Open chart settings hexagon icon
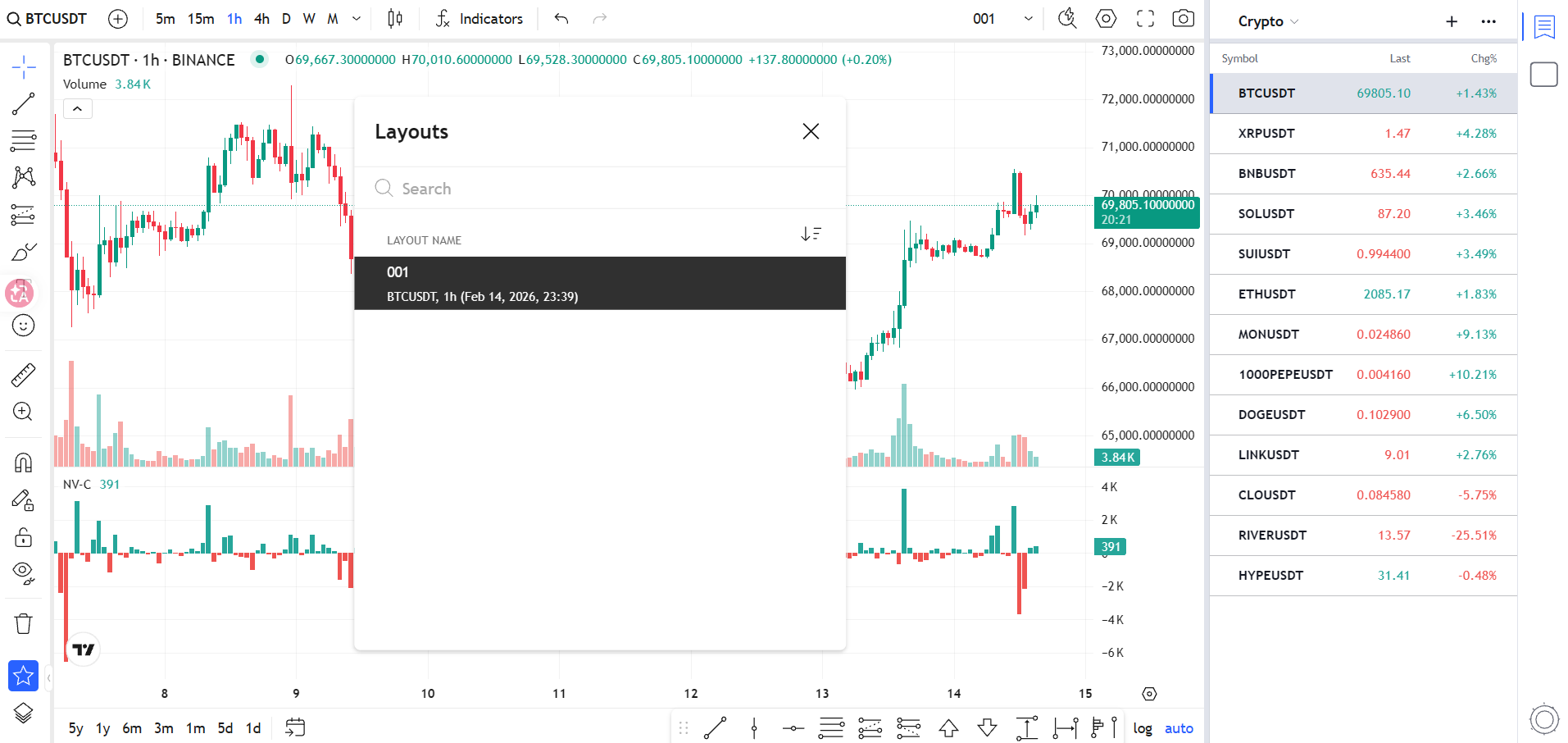 pyautogui.click(x=1107, y=18)
